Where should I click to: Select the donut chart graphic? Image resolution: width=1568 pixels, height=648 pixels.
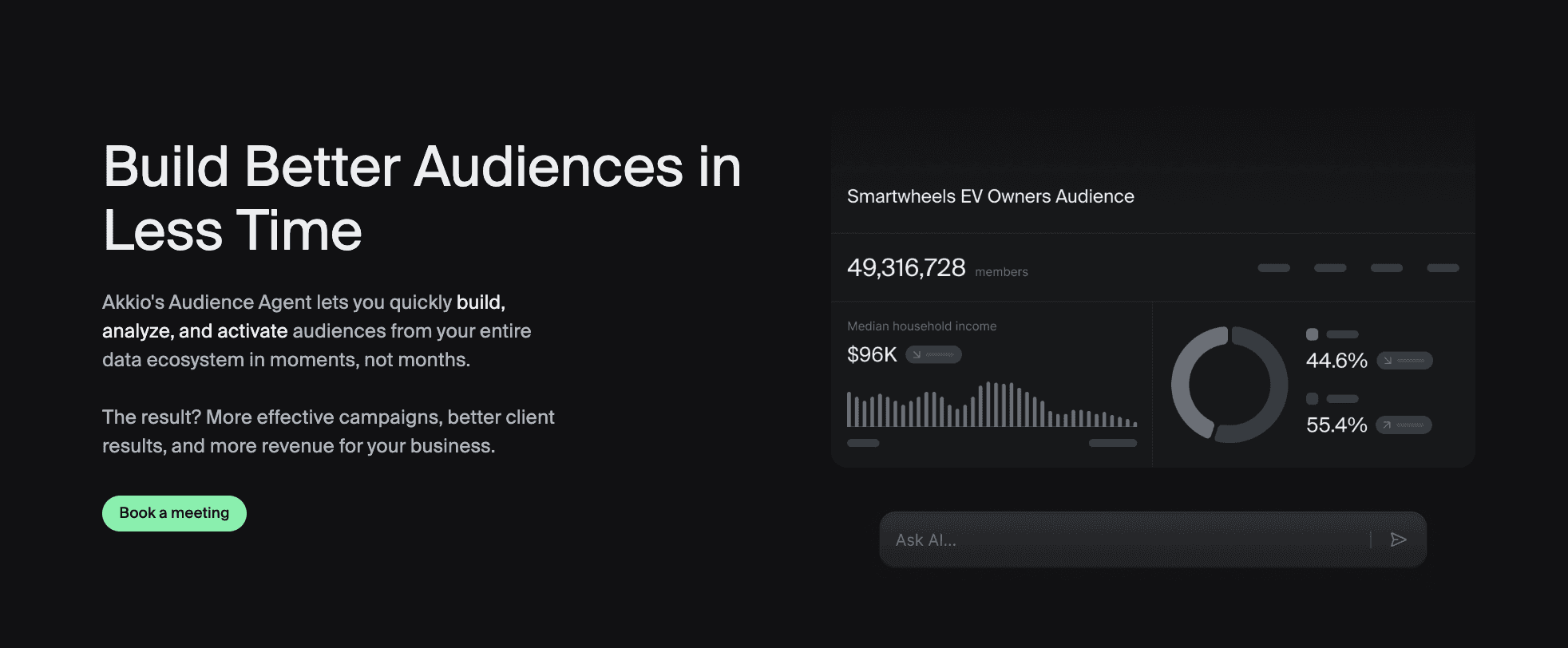[x=1229, y=385]
